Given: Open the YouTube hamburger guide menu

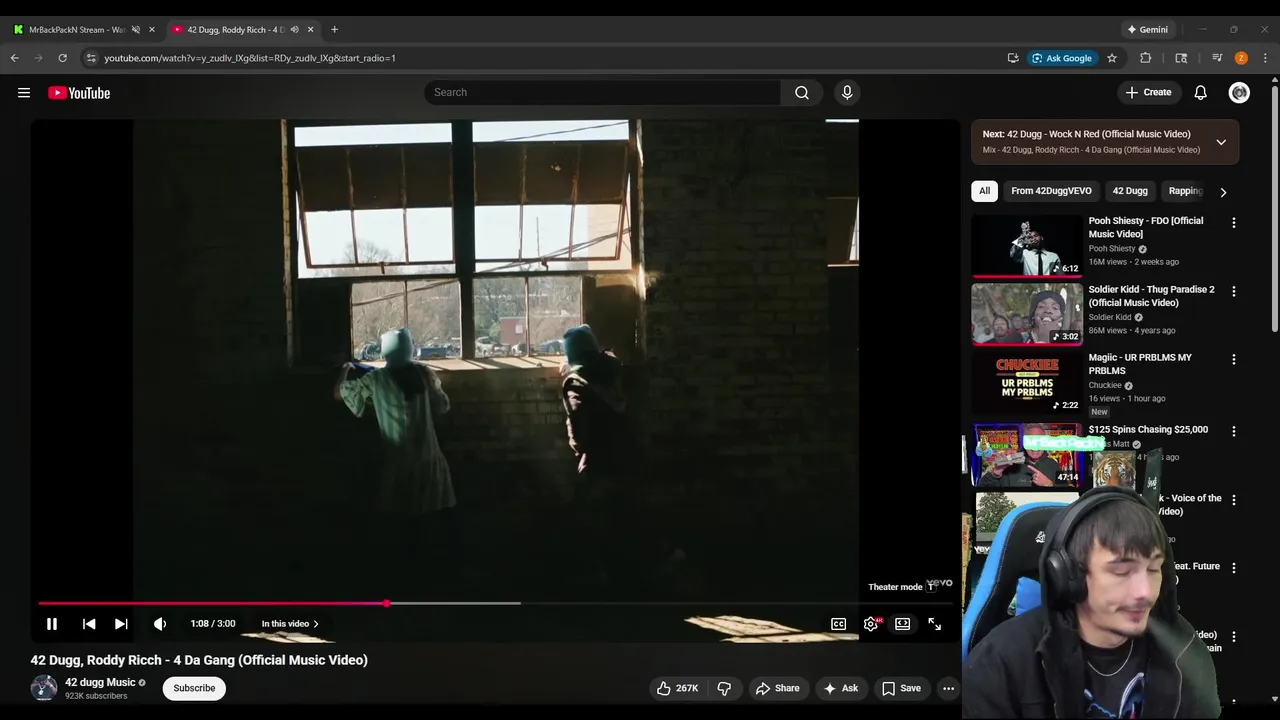Looking at the screenshot, I should click(x=24, y=93).
